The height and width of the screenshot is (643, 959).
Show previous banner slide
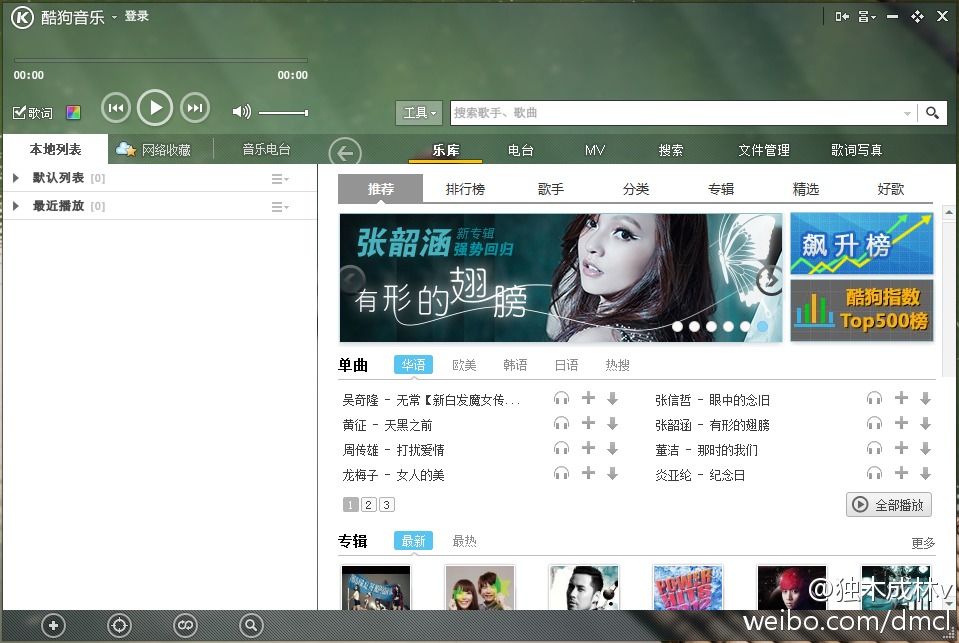coord(352,280)
